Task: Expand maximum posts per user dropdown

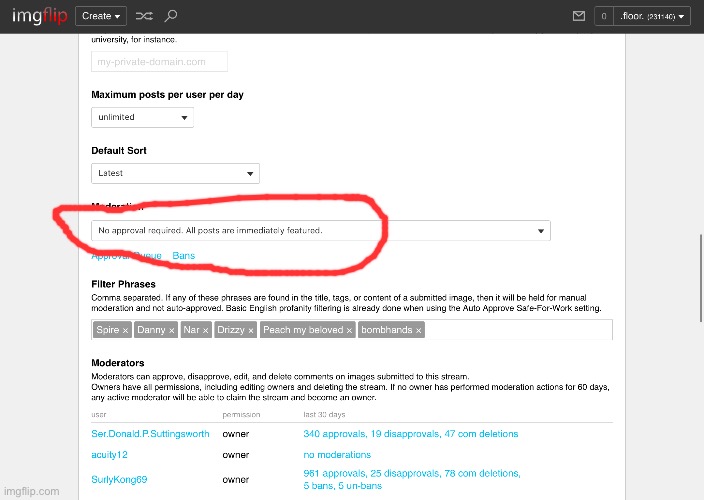Action: point(142,117)
